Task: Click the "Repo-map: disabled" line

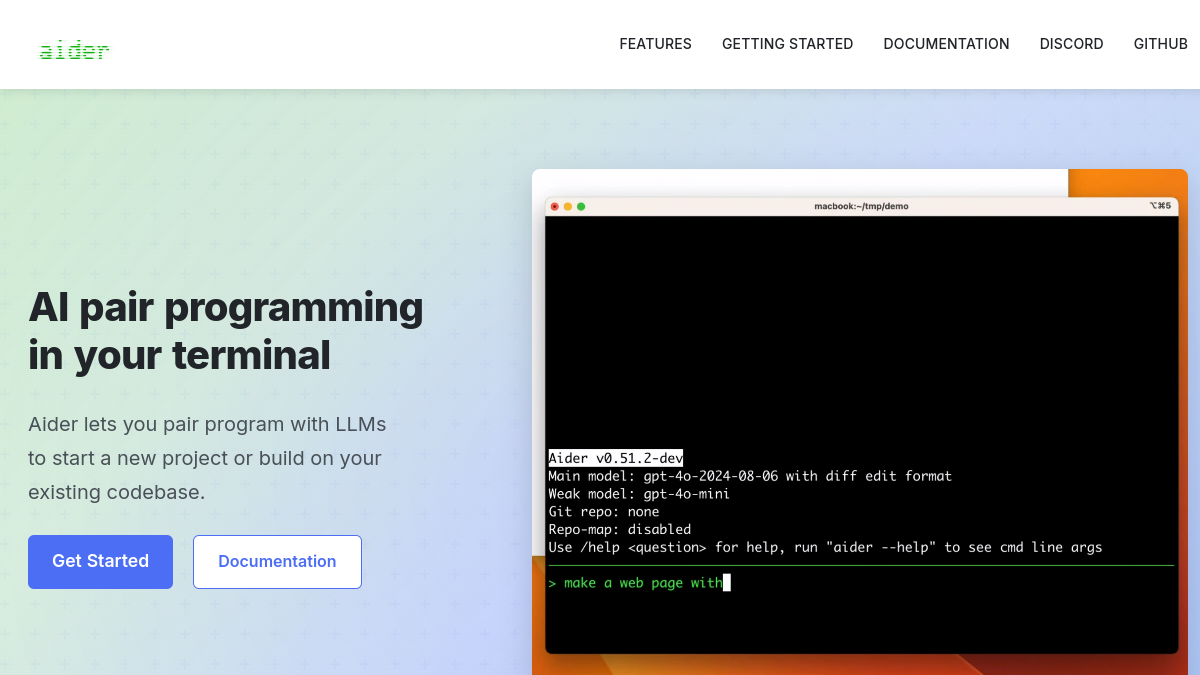Action: (620, 530)
